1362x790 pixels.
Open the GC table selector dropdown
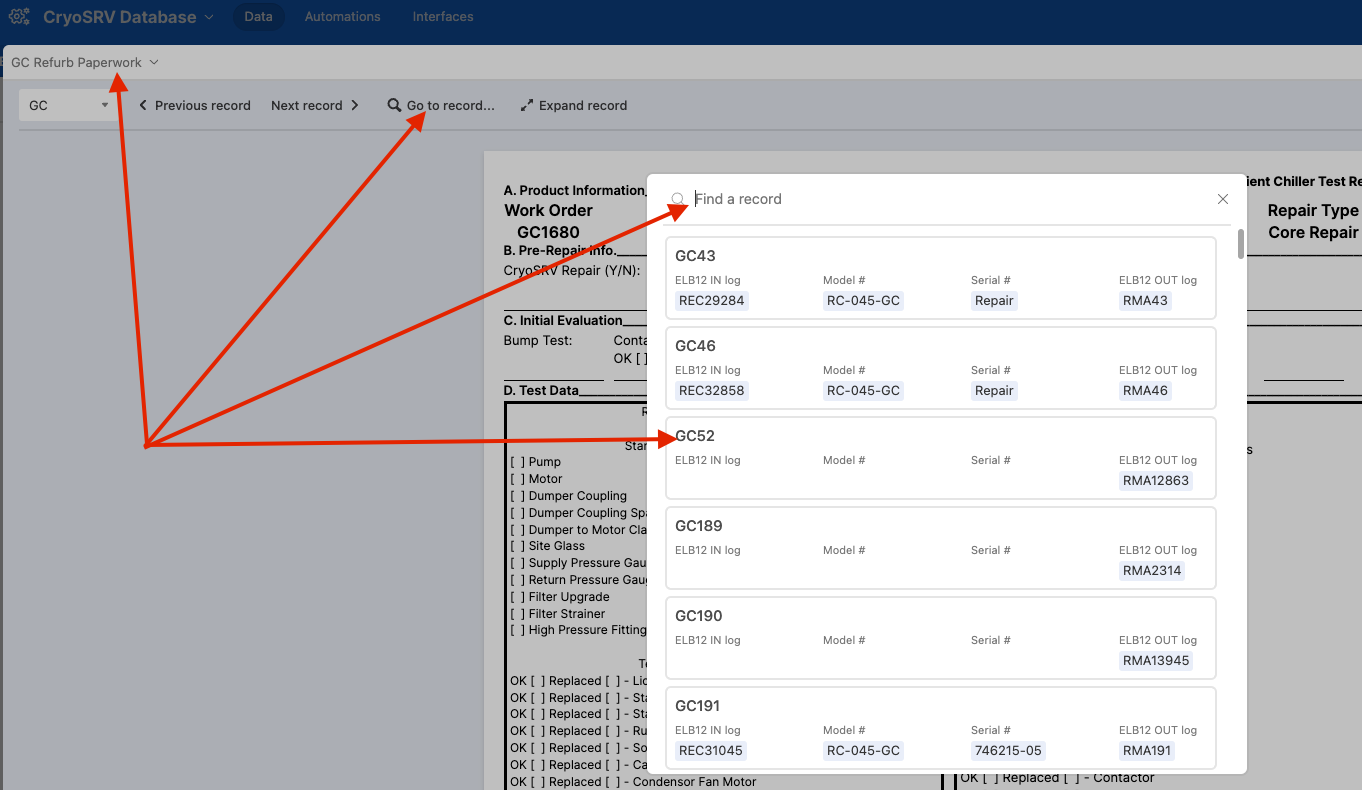(x=69, y=105)
